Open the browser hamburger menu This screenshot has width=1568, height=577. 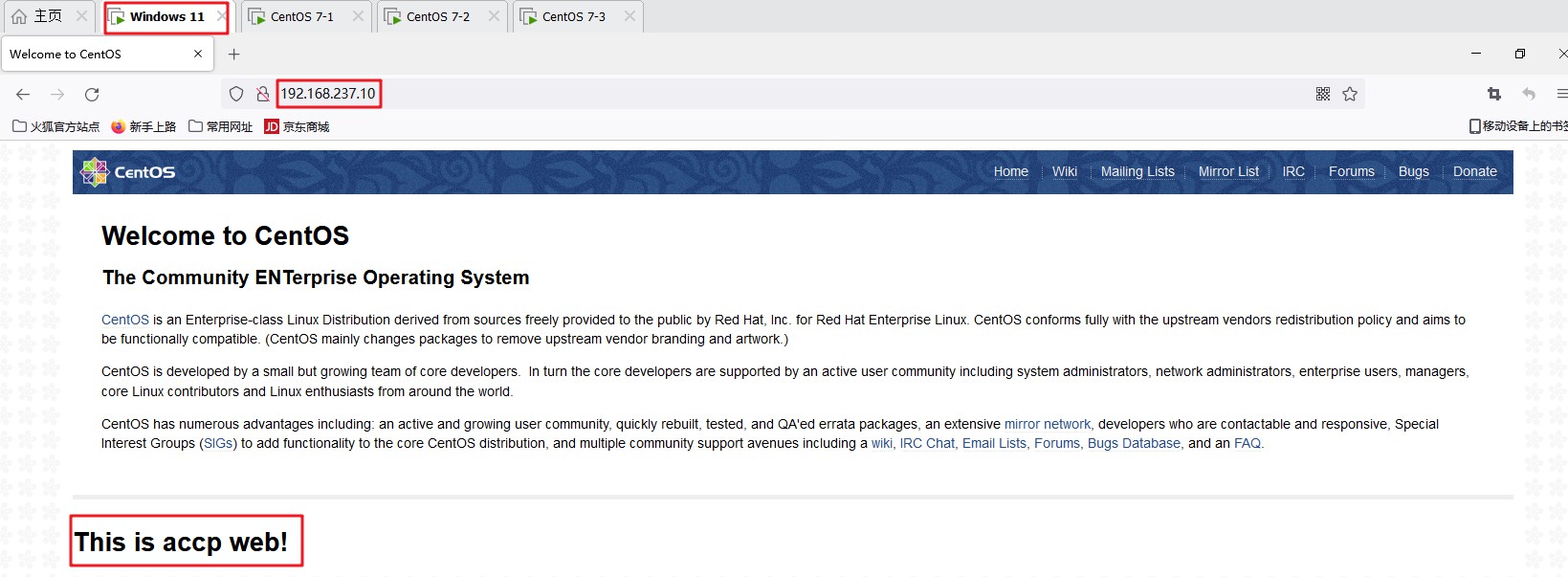point(1561,94)
